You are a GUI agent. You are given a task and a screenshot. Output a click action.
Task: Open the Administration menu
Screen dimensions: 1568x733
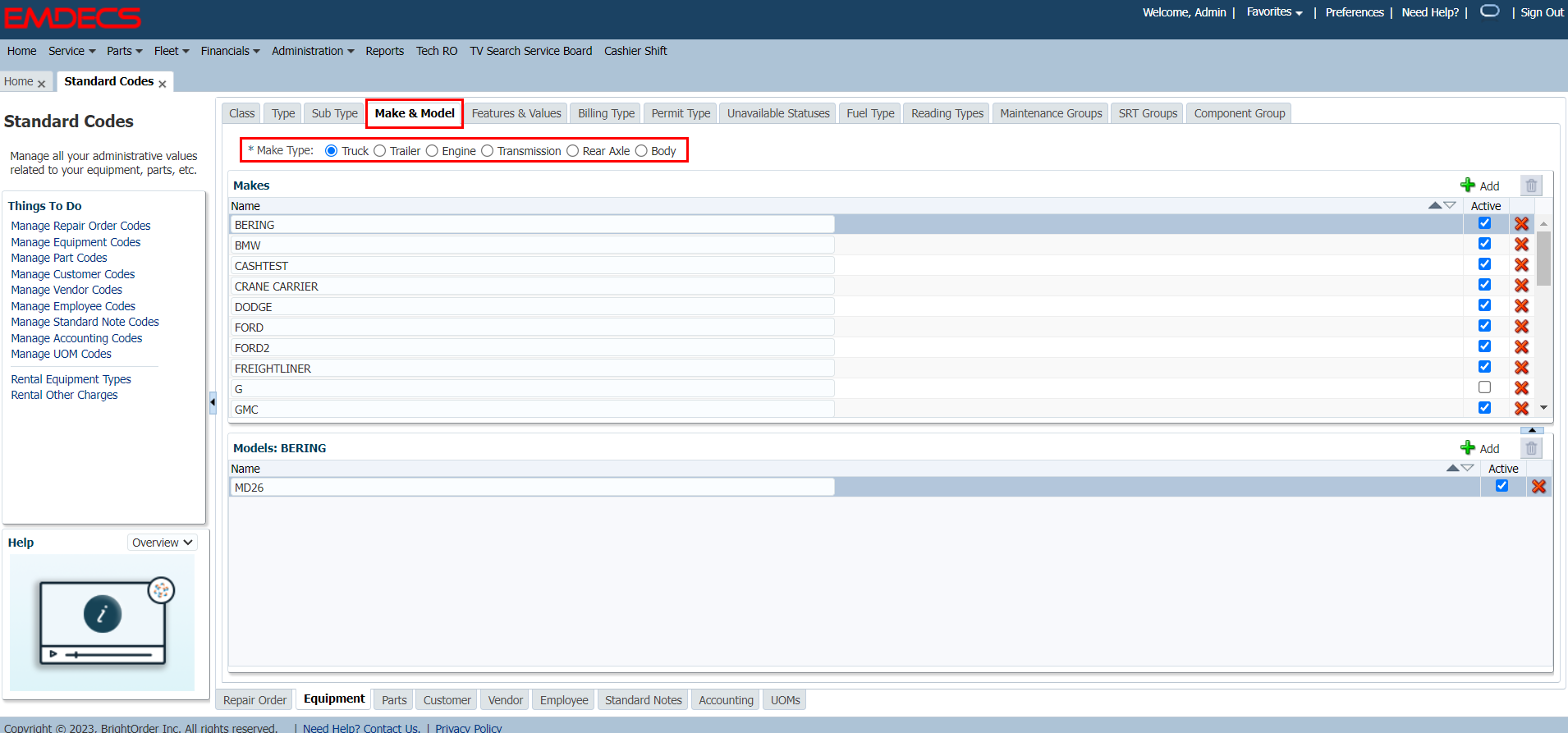coord(313,51)
